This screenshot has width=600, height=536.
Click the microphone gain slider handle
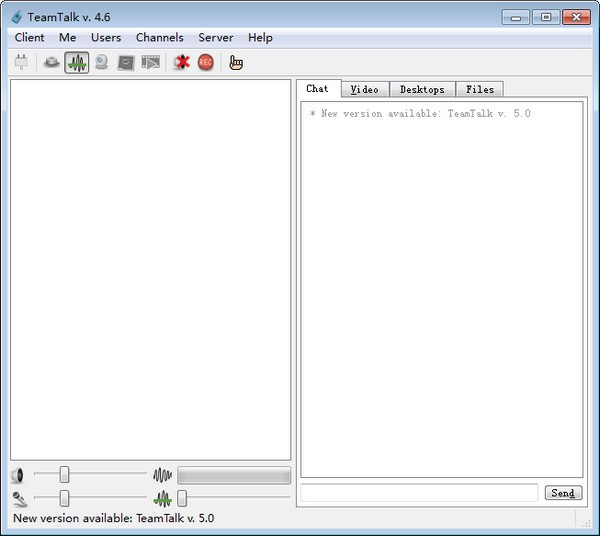[64, 499]
